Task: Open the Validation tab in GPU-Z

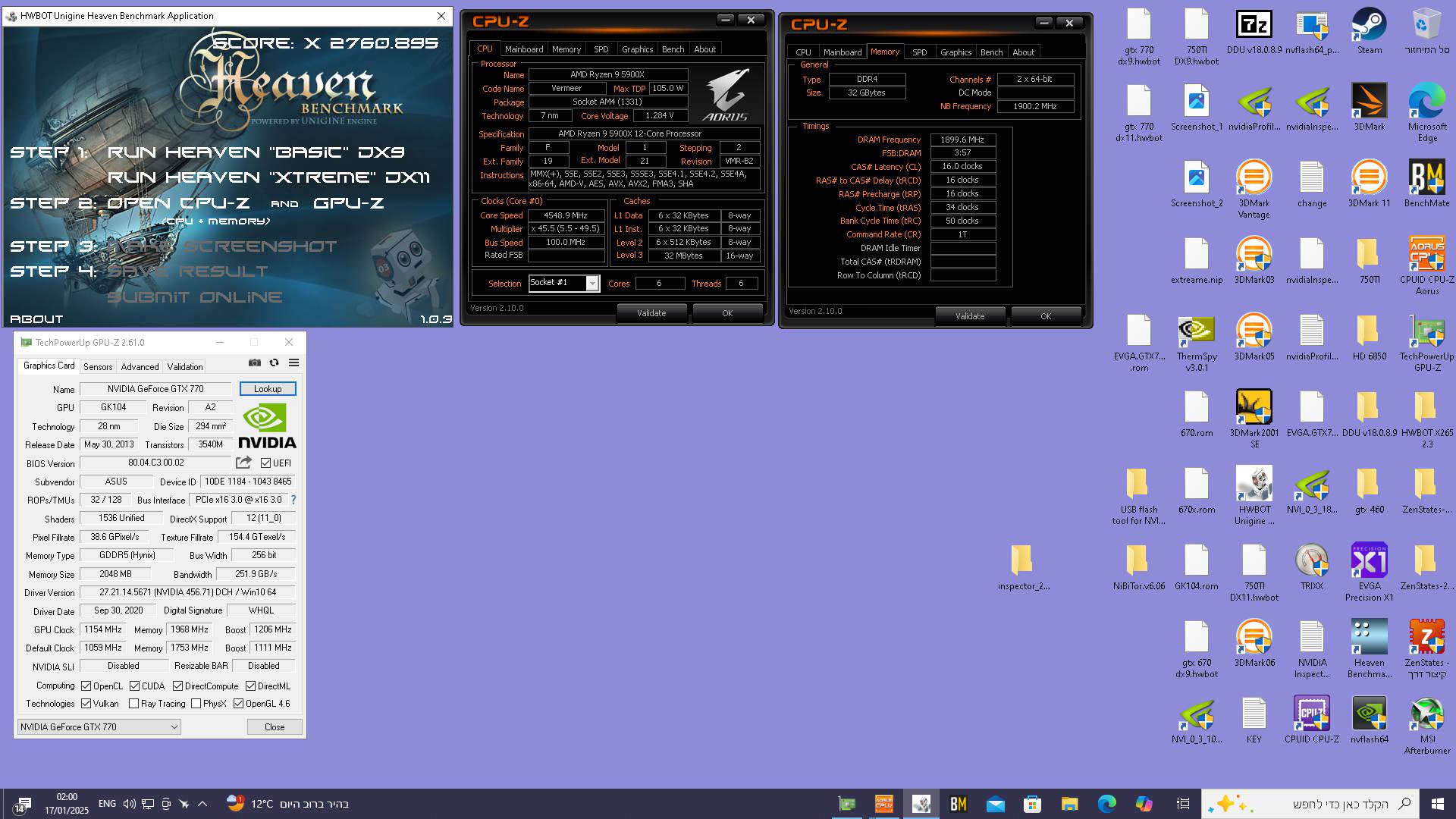Action: (185, 367)
